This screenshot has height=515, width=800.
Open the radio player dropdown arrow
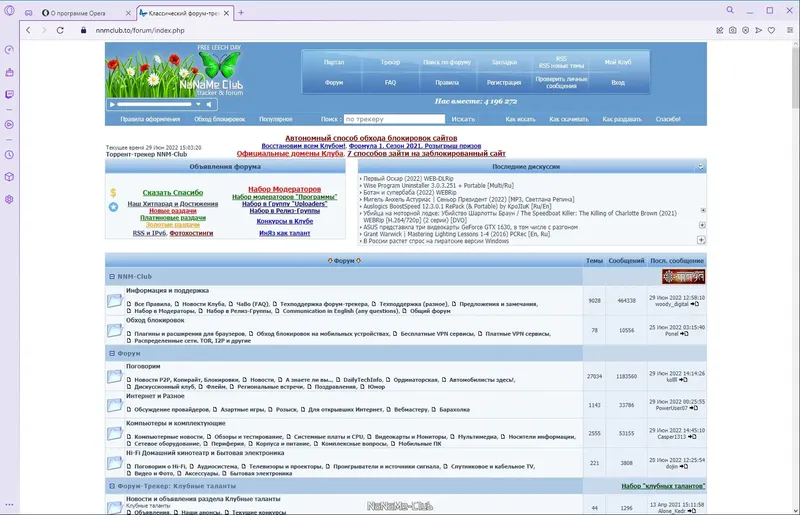tap(198, 104)
